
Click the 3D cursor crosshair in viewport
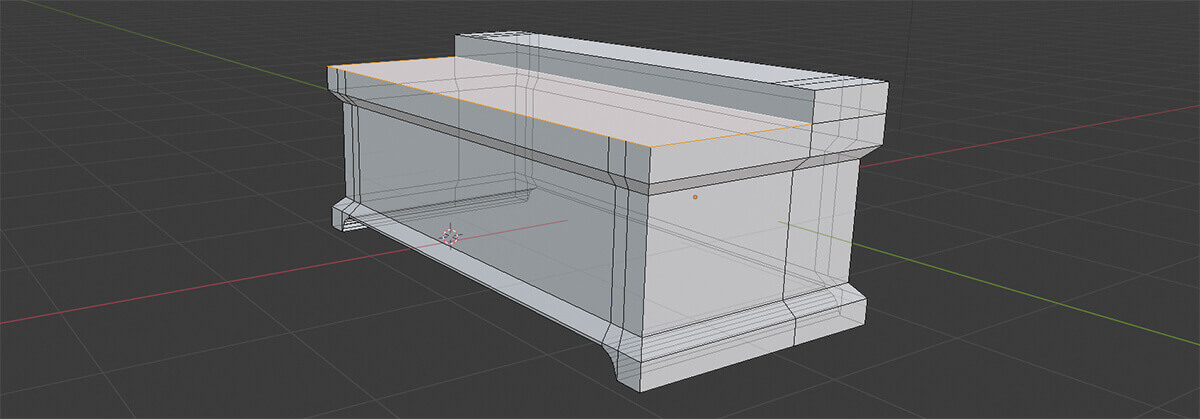pyautogui.click(x=451, y=236)
